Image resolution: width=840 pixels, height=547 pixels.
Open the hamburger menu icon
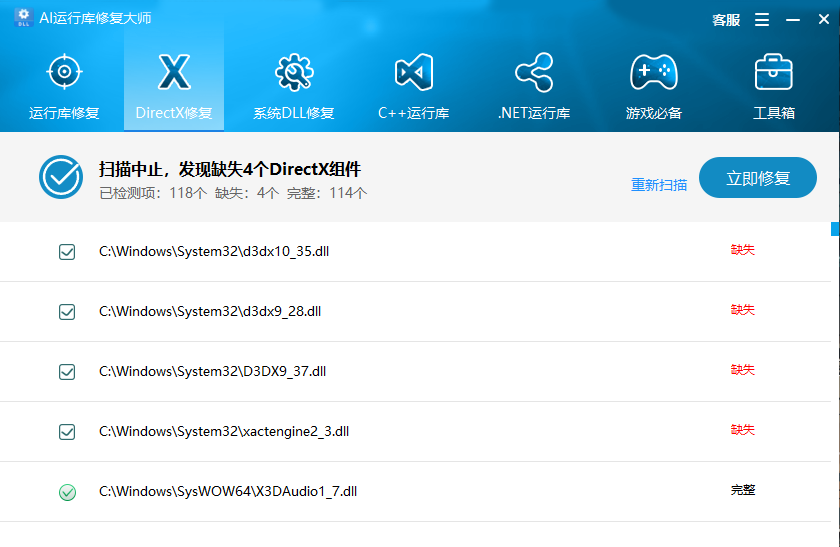762,20
